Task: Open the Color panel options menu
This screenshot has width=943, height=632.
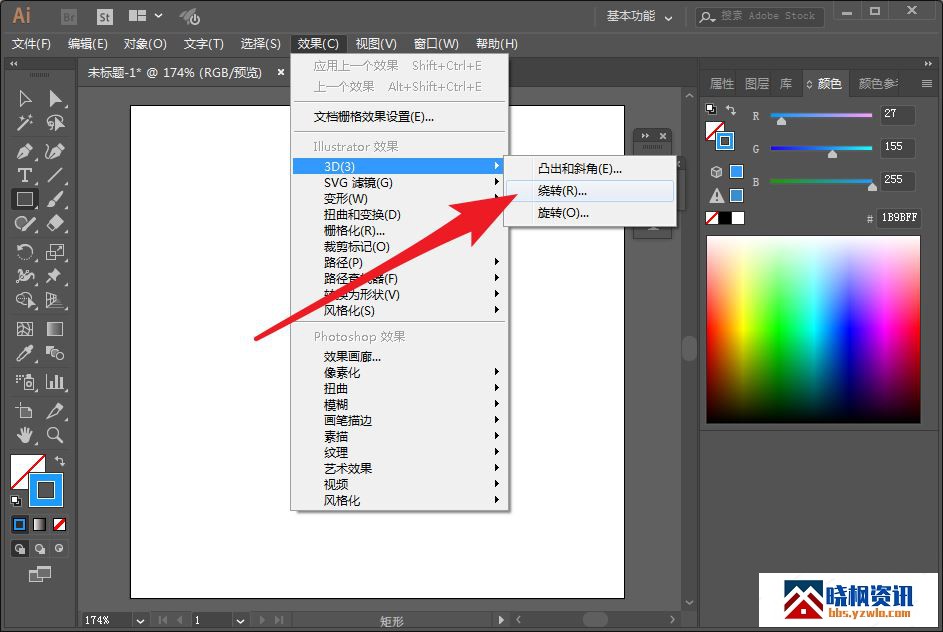Action: coord(926,84)
